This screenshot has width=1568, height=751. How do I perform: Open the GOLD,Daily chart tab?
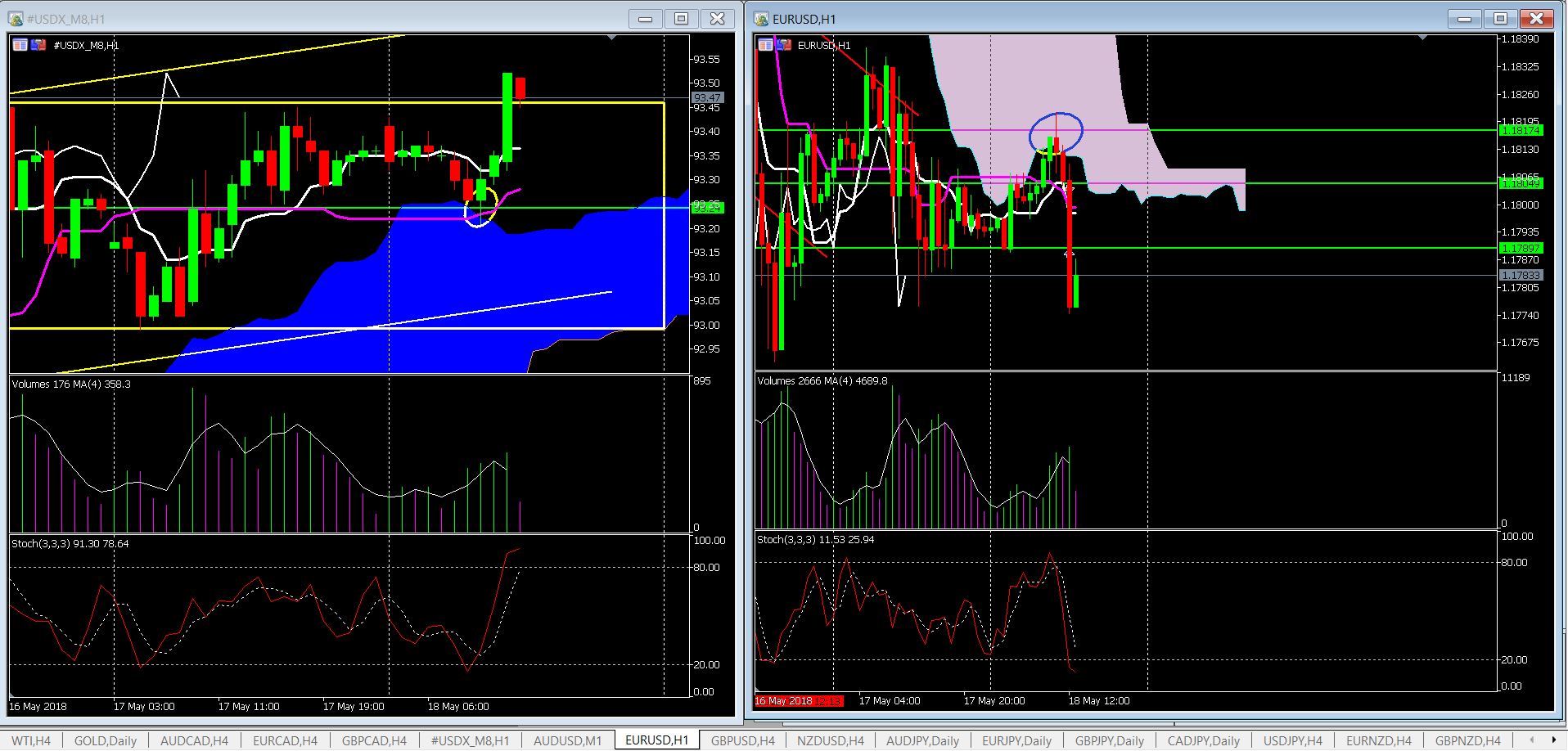(x=106, y=740)
